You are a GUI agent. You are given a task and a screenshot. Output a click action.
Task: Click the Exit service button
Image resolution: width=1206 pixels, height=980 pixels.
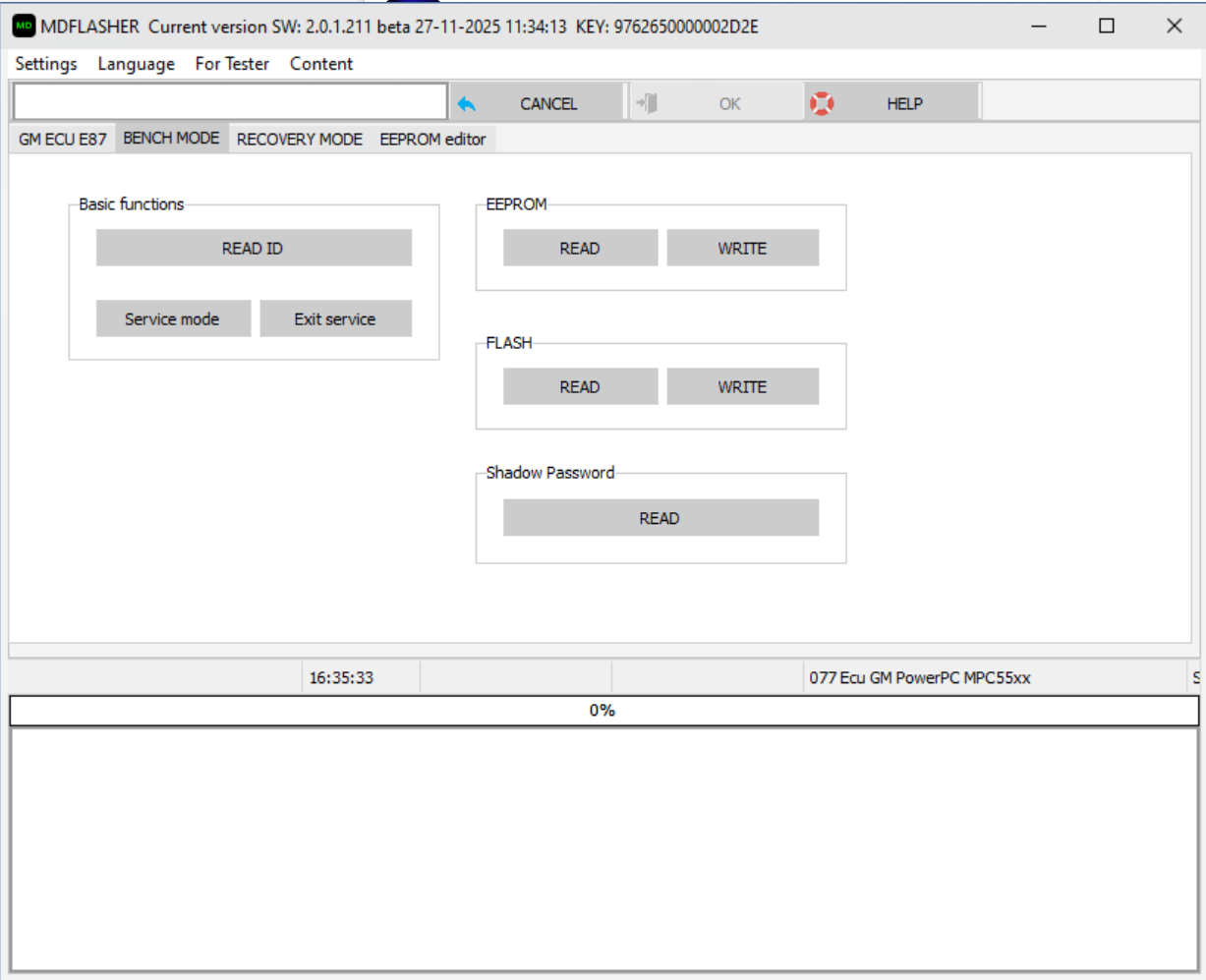click(x=335, y=319)
